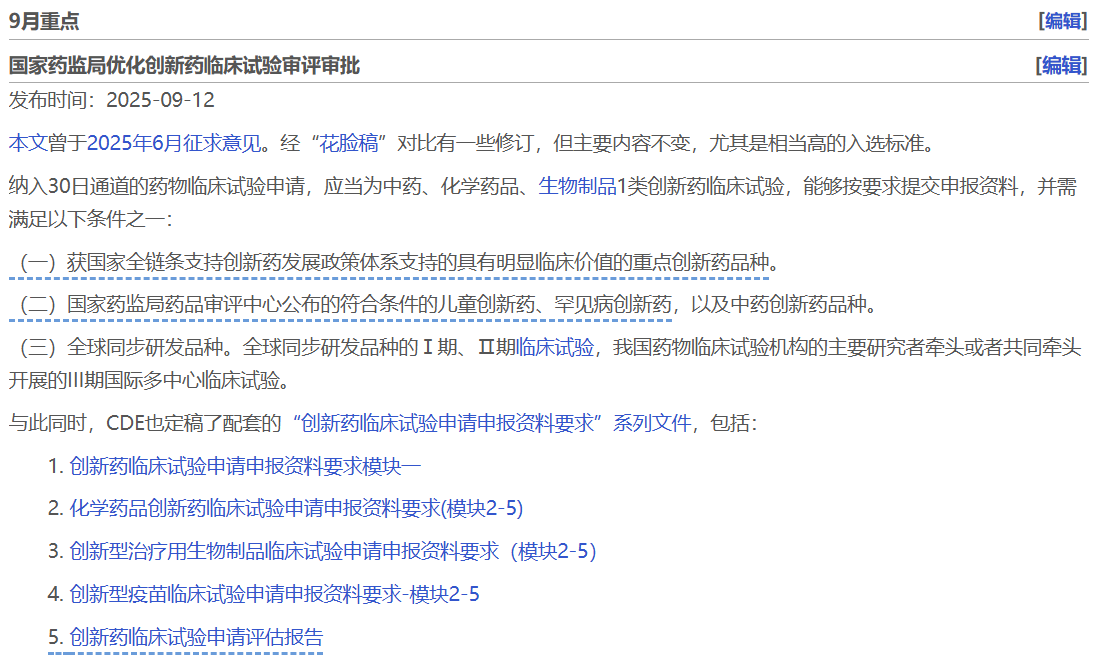Follow the 生物制品 link
Image resolution: width=1103 pixels, height=667 pixels.
(x=577, y=187)
